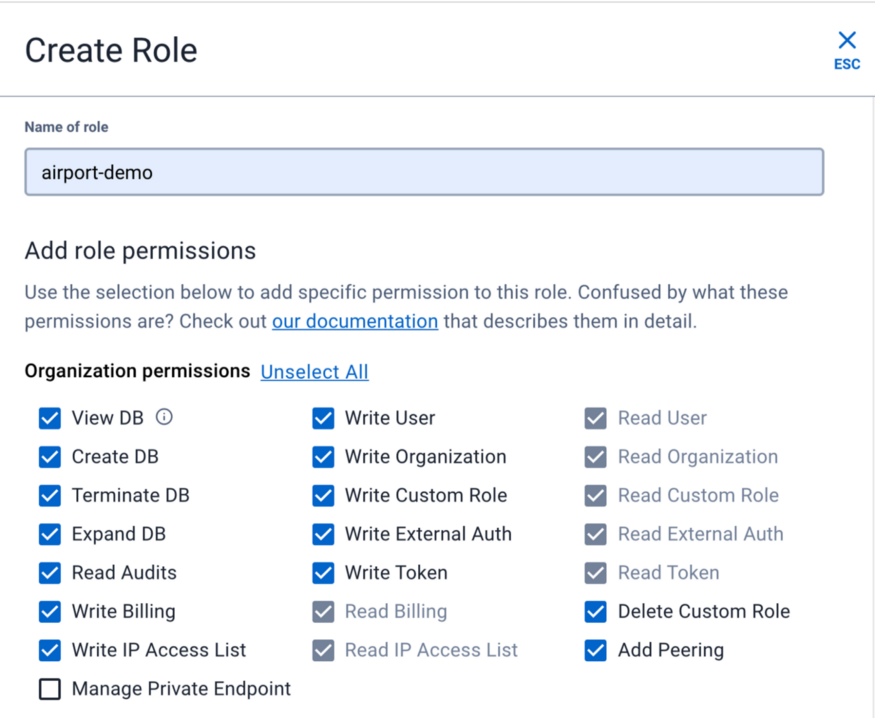This screenshot has width=875, height=718.
Task: Uncheck Write IP Access List checkbox
Action: pyautogui.click(x=50, y=650)
